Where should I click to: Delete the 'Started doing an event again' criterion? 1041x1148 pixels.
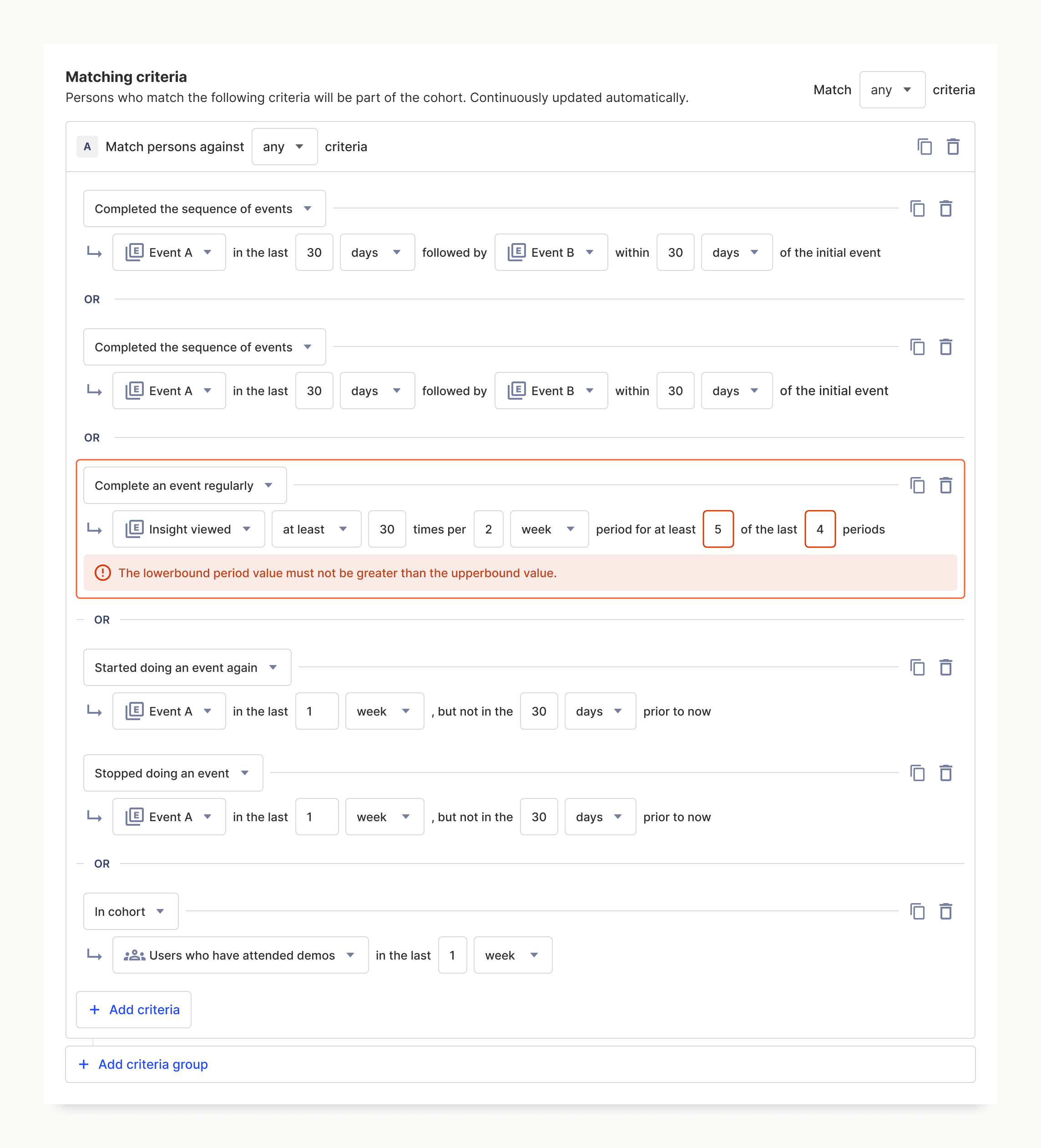(945, 667)
